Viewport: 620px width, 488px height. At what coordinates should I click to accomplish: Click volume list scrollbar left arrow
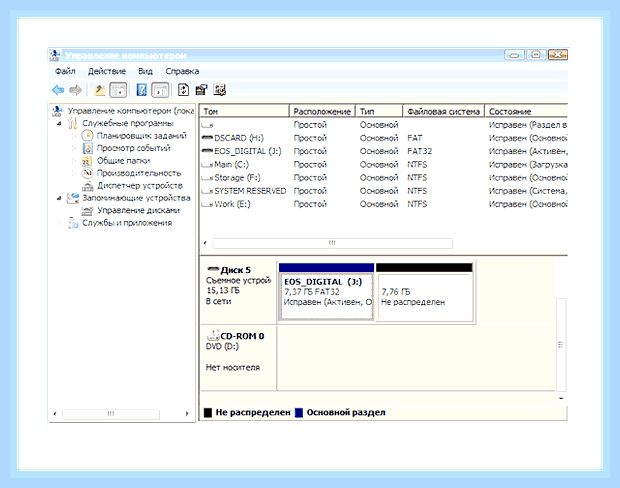(205, 243)
